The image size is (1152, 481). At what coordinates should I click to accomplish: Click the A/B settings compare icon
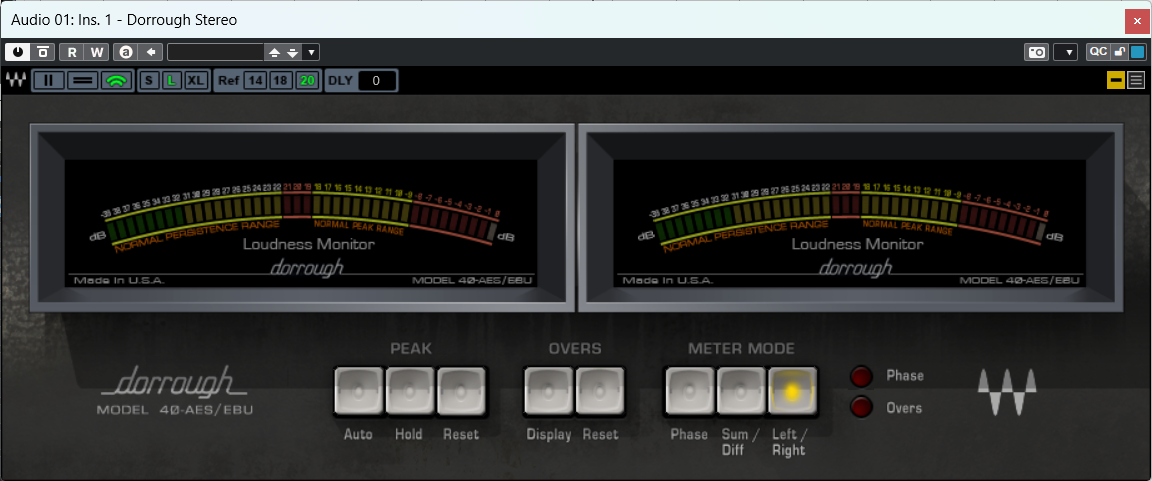coord(126,52)
